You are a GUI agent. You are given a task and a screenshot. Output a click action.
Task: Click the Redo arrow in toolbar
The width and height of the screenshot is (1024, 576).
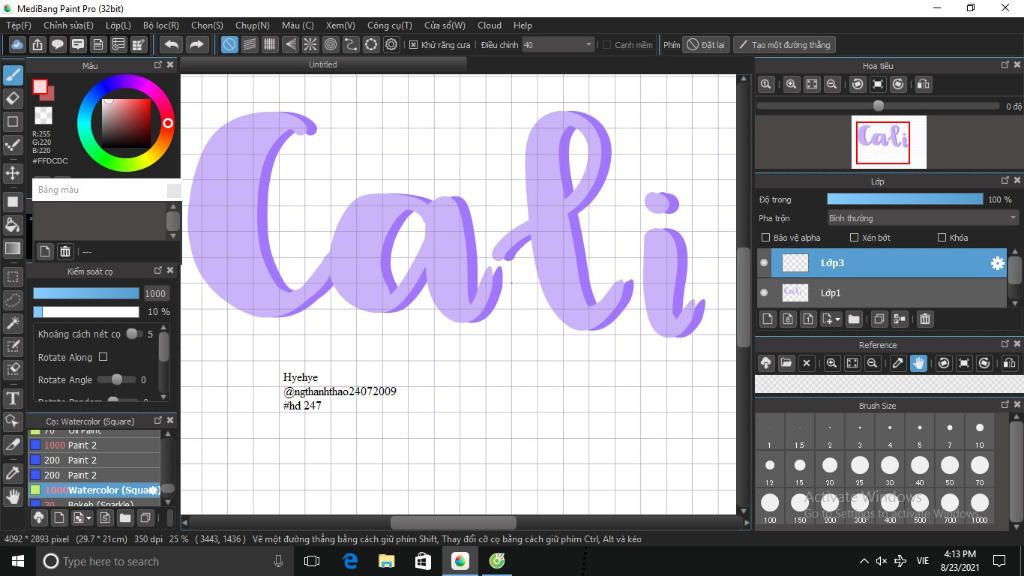196,45
